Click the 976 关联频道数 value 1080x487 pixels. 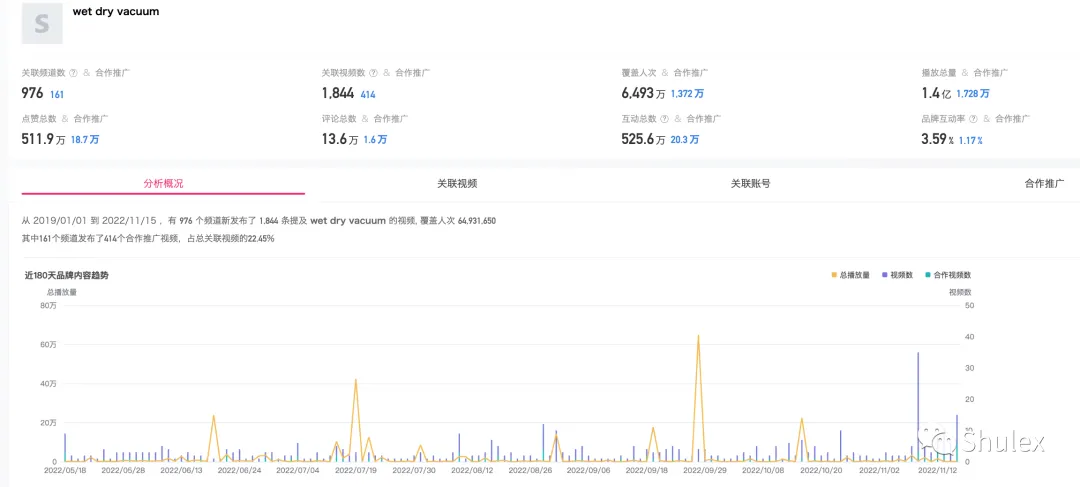(32, 93)
